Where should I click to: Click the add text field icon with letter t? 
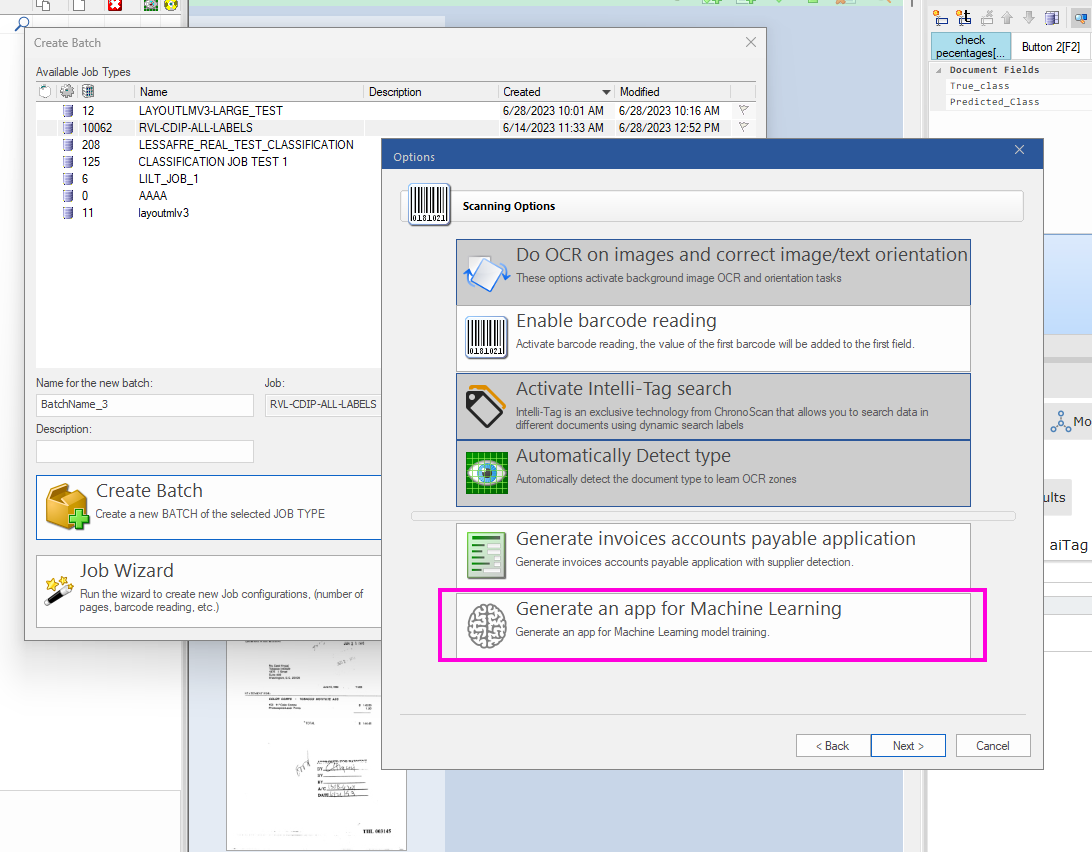pyautogui.click(x=964, y=18)
